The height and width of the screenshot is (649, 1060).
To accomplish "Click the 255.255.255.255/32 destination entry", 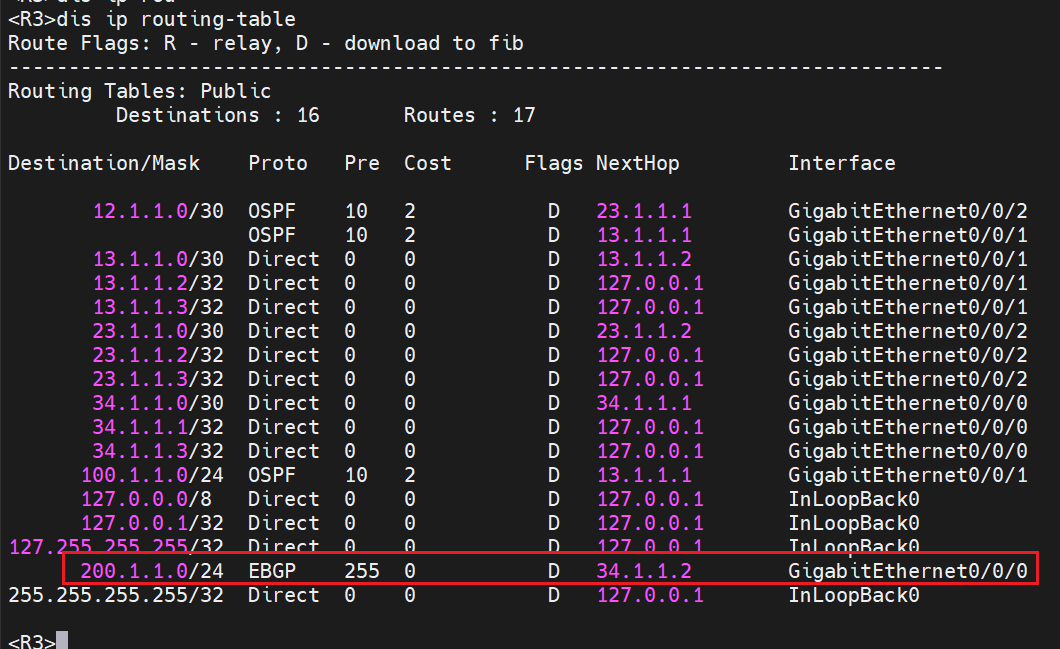I will (116, 595).
